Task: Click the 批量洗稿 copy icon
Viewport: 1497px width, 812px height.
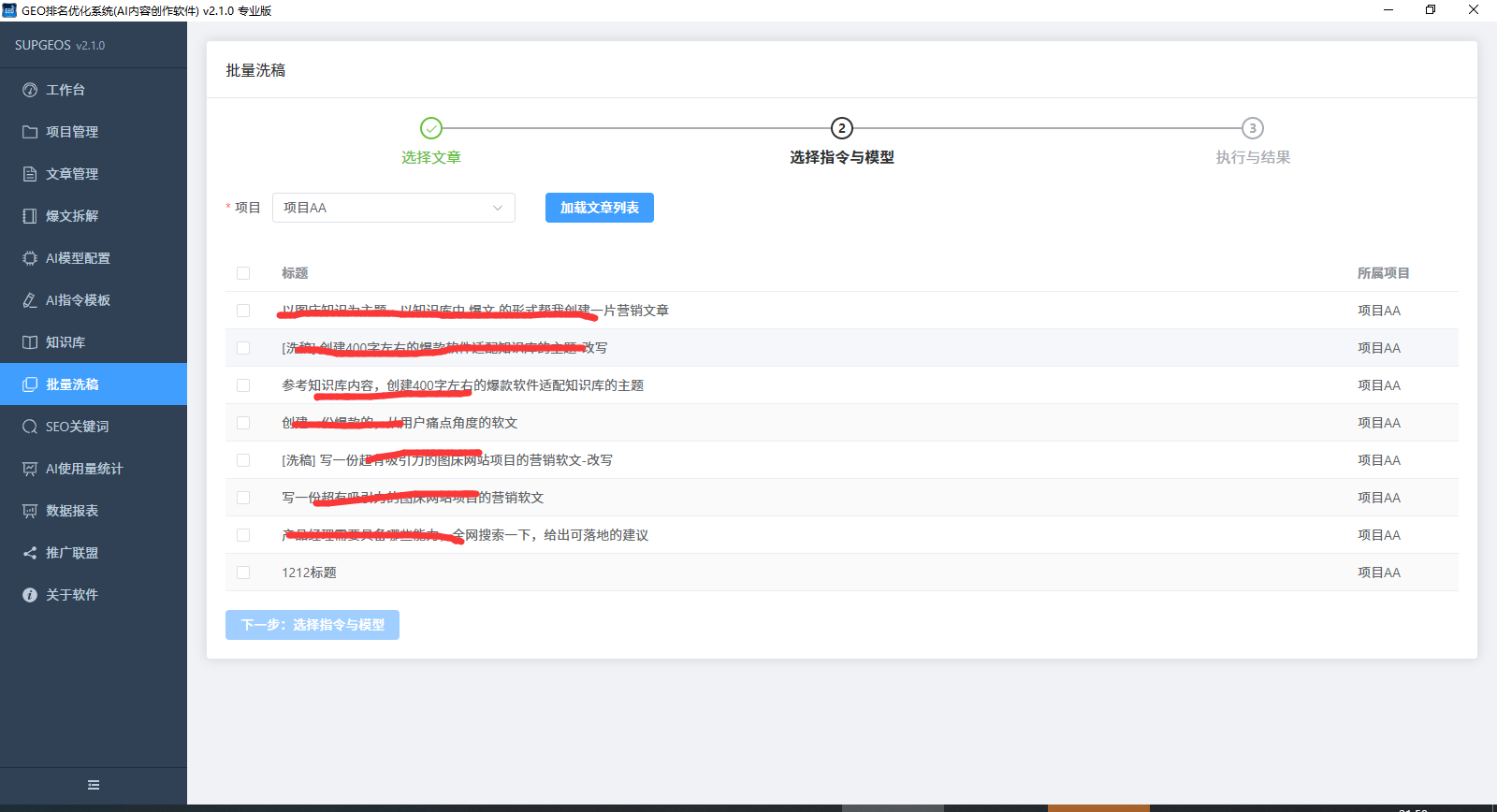Action: point(30,384)
